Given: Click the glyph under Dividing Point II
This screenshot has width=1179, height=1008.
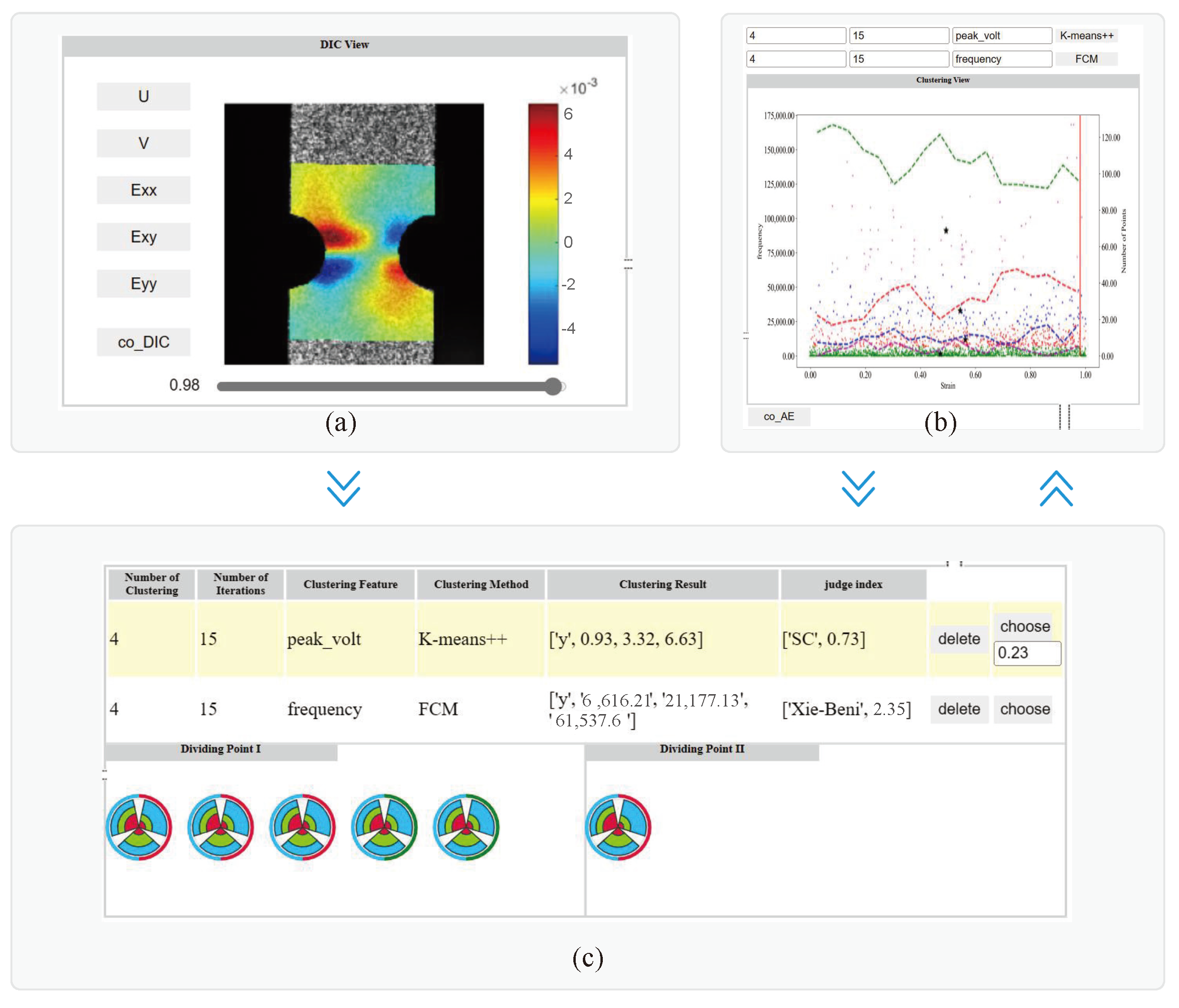Looking at the screenshot, I should pyautogui.click(x=618, y=826).
